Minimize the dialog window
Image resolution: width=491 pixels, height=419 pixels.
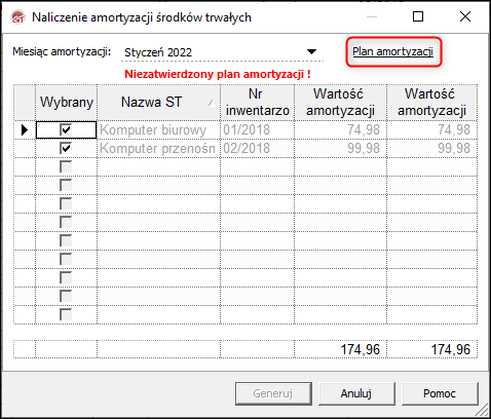pyautogui.click(x=372, y=16)
